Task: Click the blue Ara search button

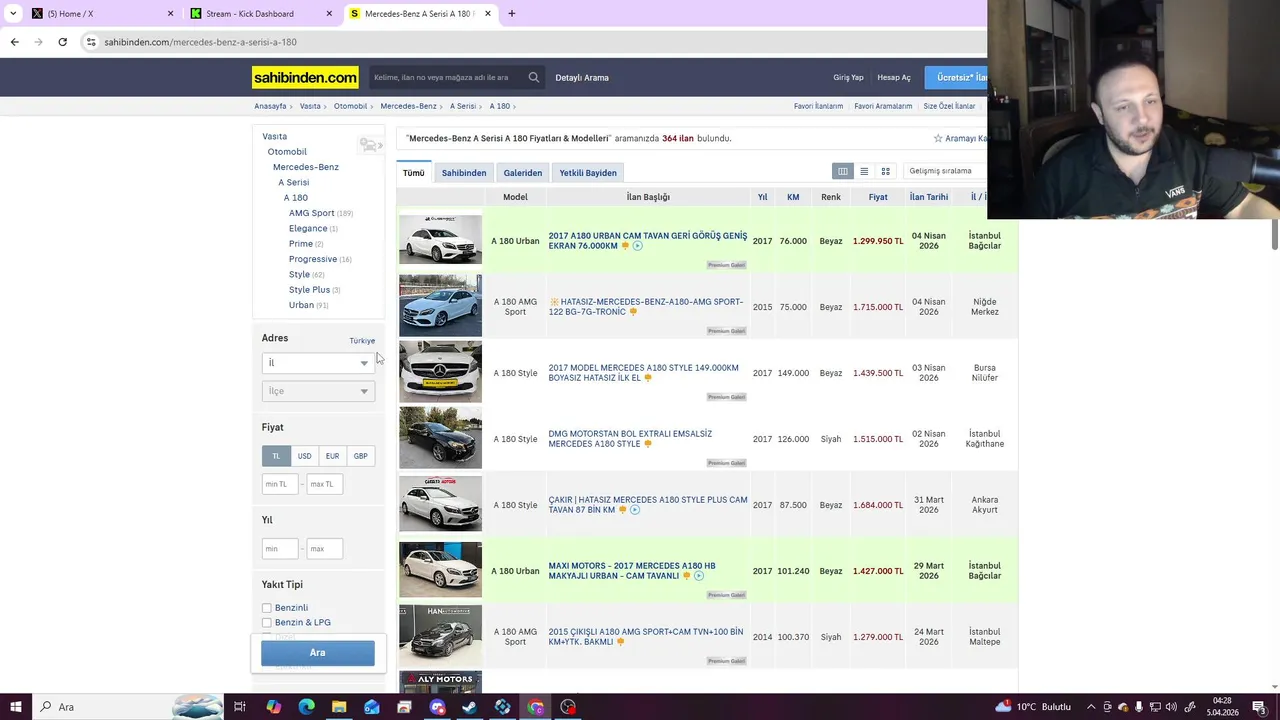Action: pos(318,653)
